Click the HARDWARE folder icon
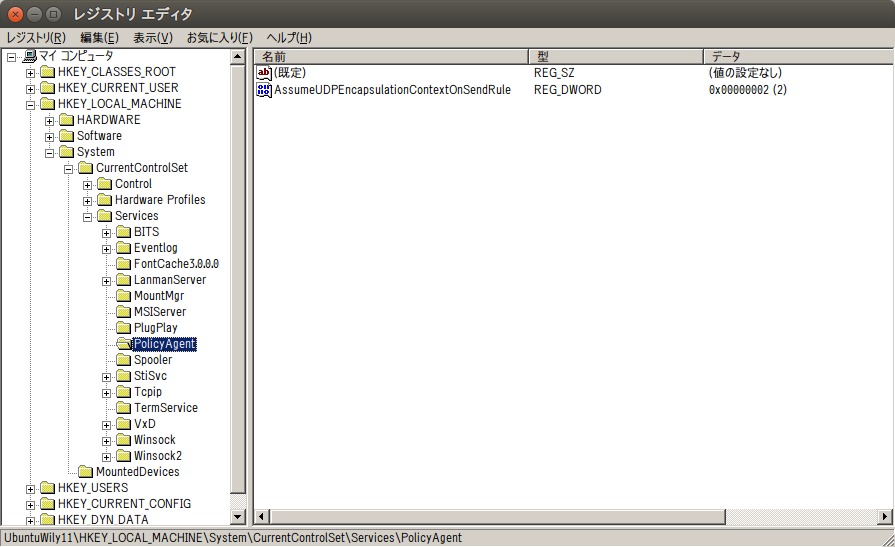 67,120
